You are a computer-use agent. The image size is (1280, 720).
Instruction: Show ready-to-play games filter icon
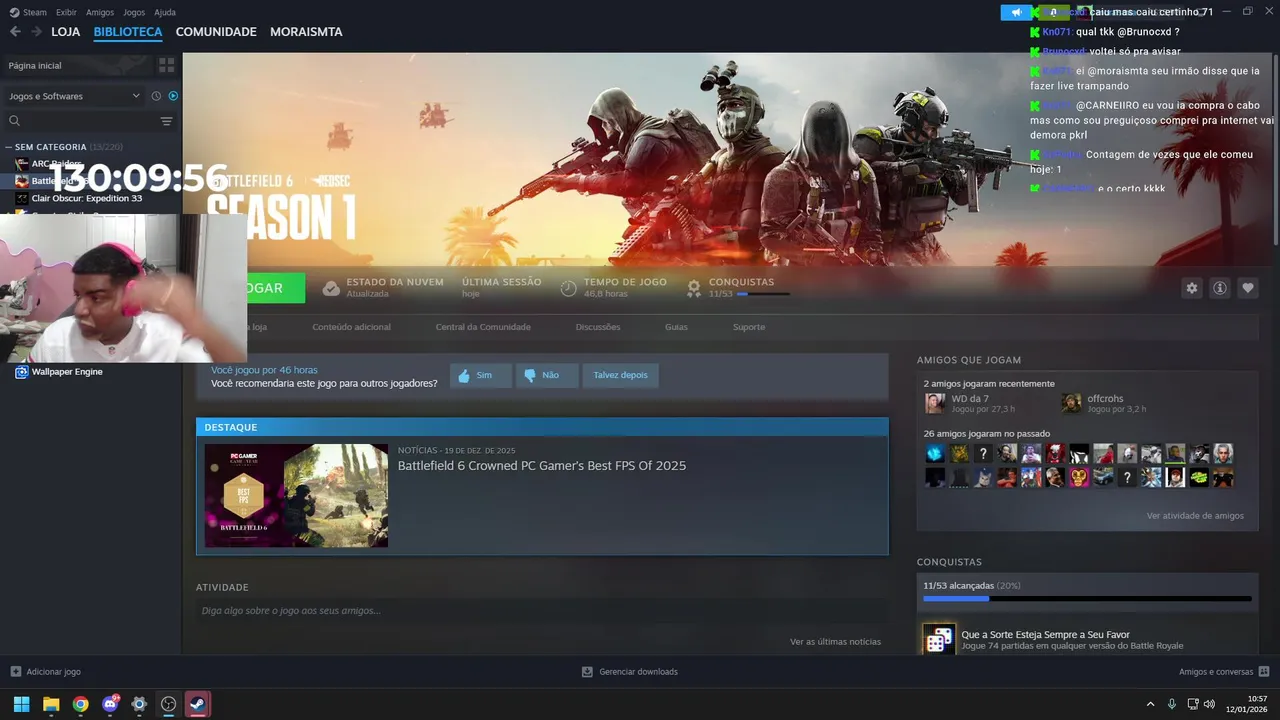point(173,96)
